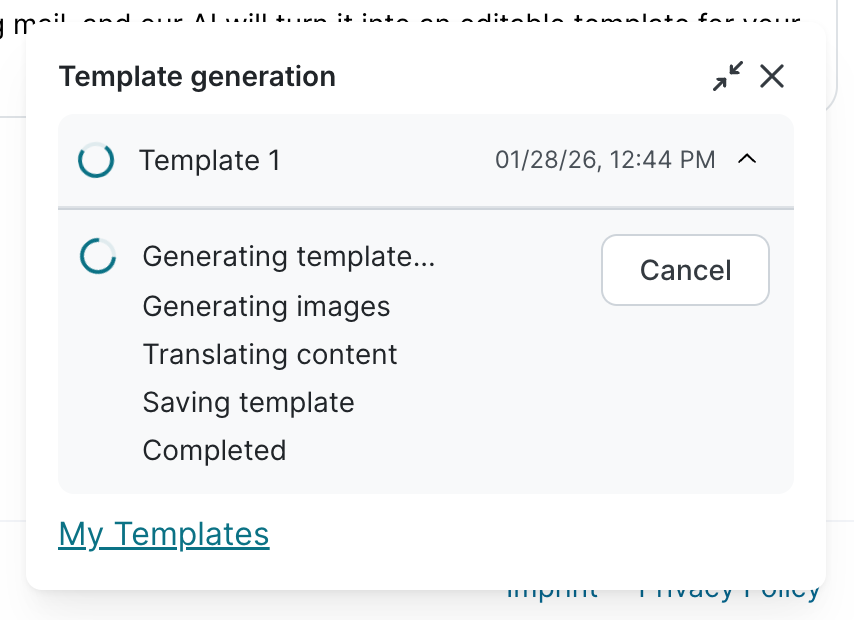Click the Translating content step
The height and width of the screenshot is (620, 854).
click(x=269, y=355)
